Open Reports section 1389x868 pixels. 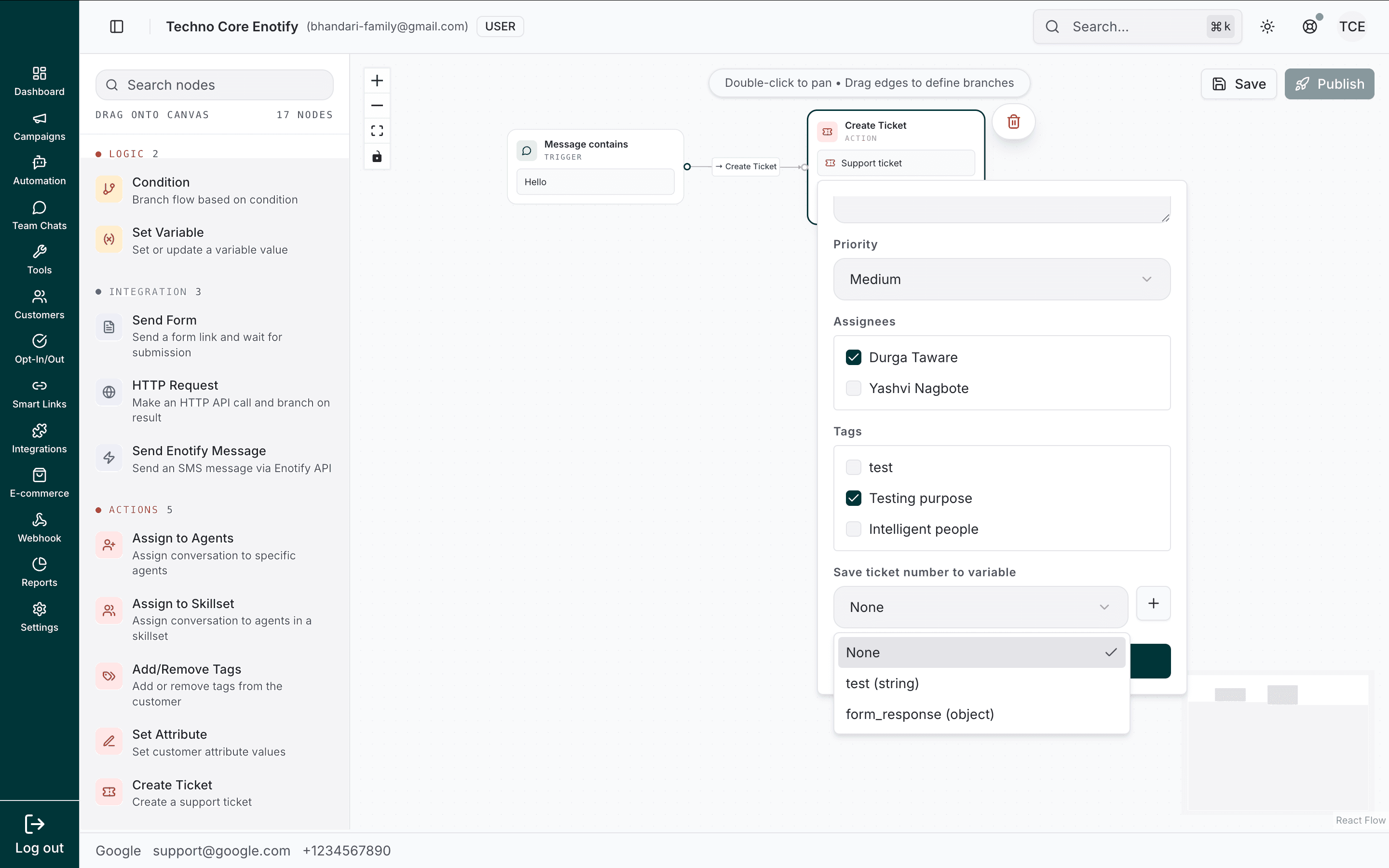[39, 572]
